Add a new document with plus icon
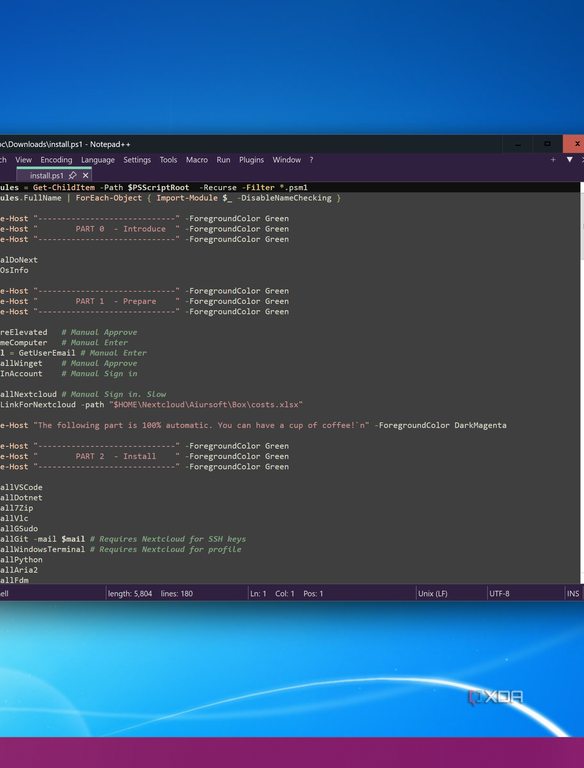Image resolution: width=584 pixels, height=768 pixels. (x=553, y=160)
